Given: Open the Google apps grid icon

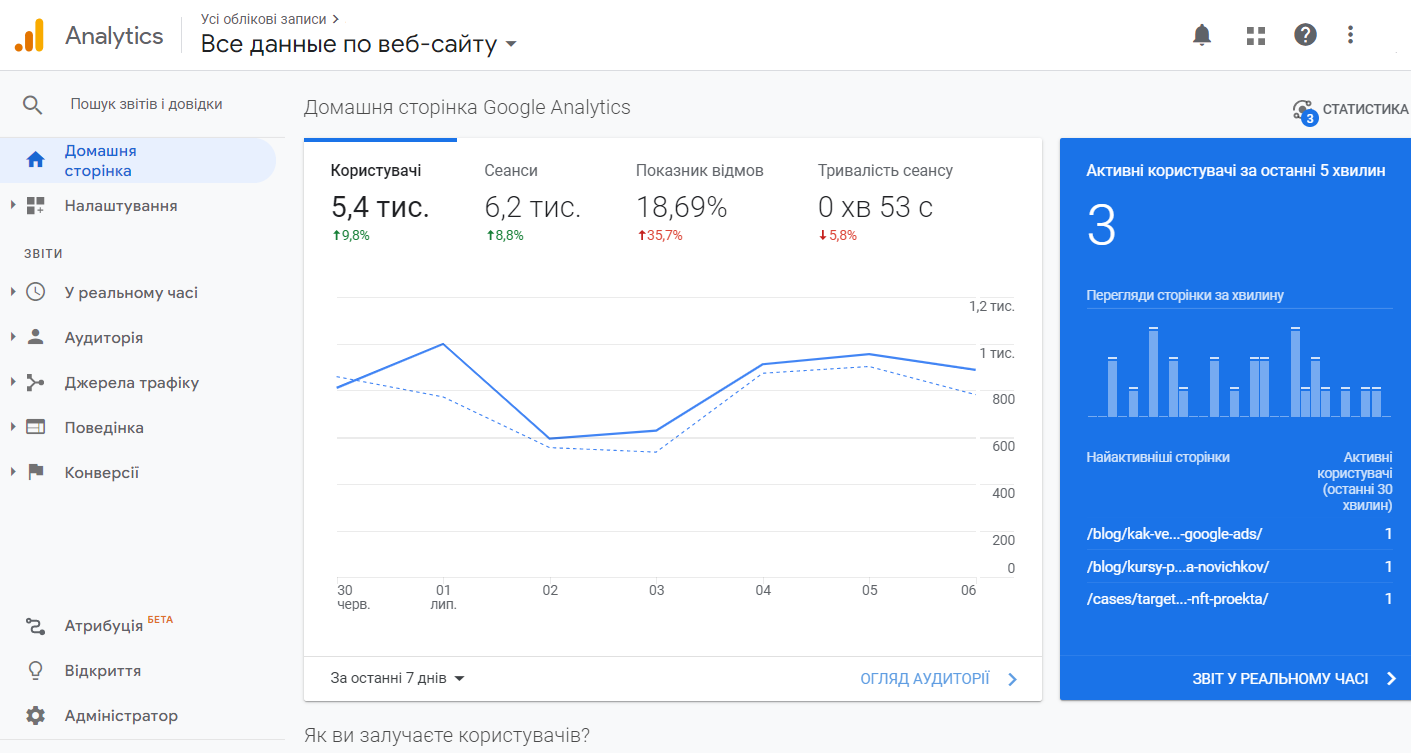Looking at the screenshot, I should pyautogui.click(x=1255, y=34).
